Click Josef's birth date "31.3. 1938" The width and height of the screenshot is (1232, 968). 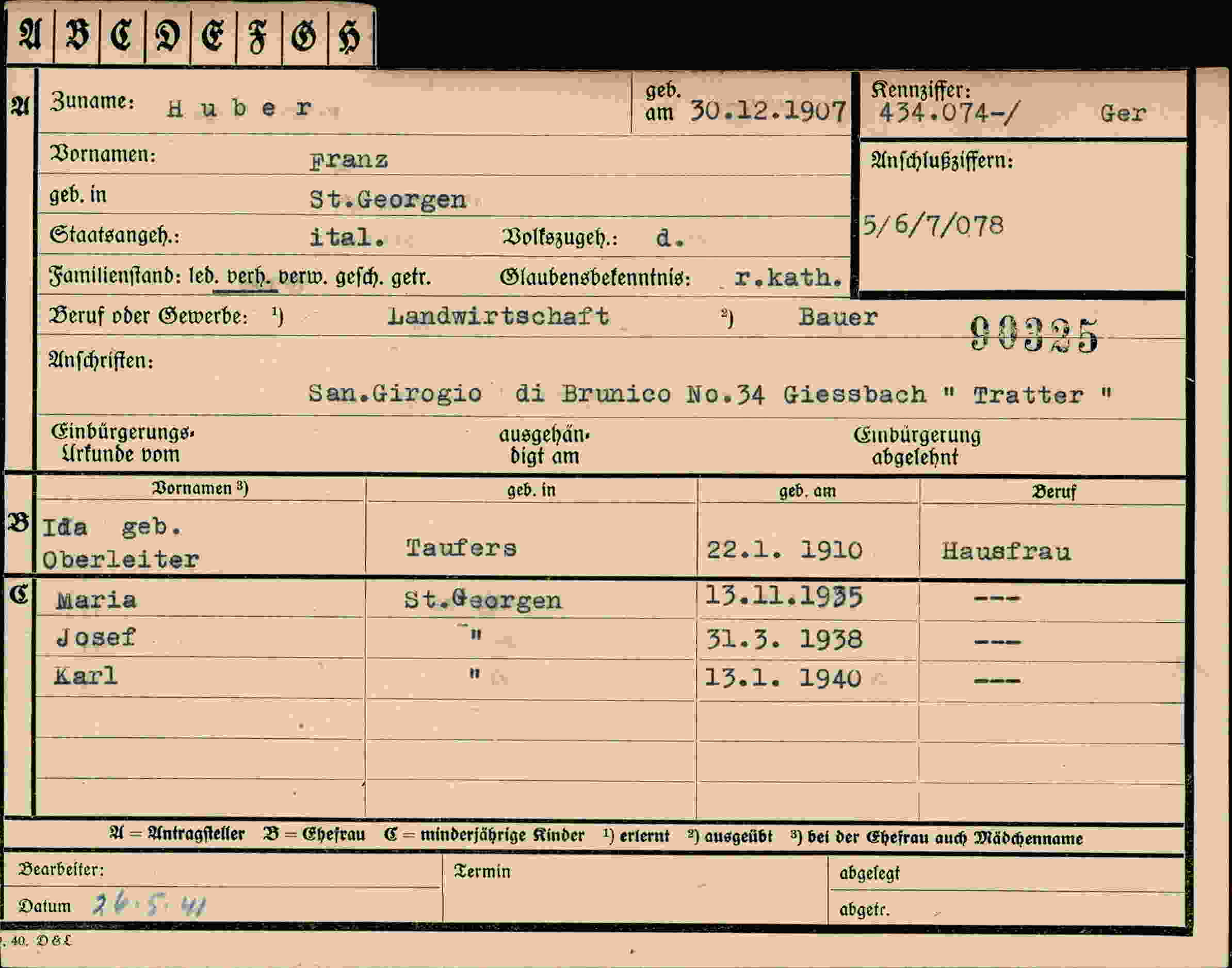click(x=784, y=639)
